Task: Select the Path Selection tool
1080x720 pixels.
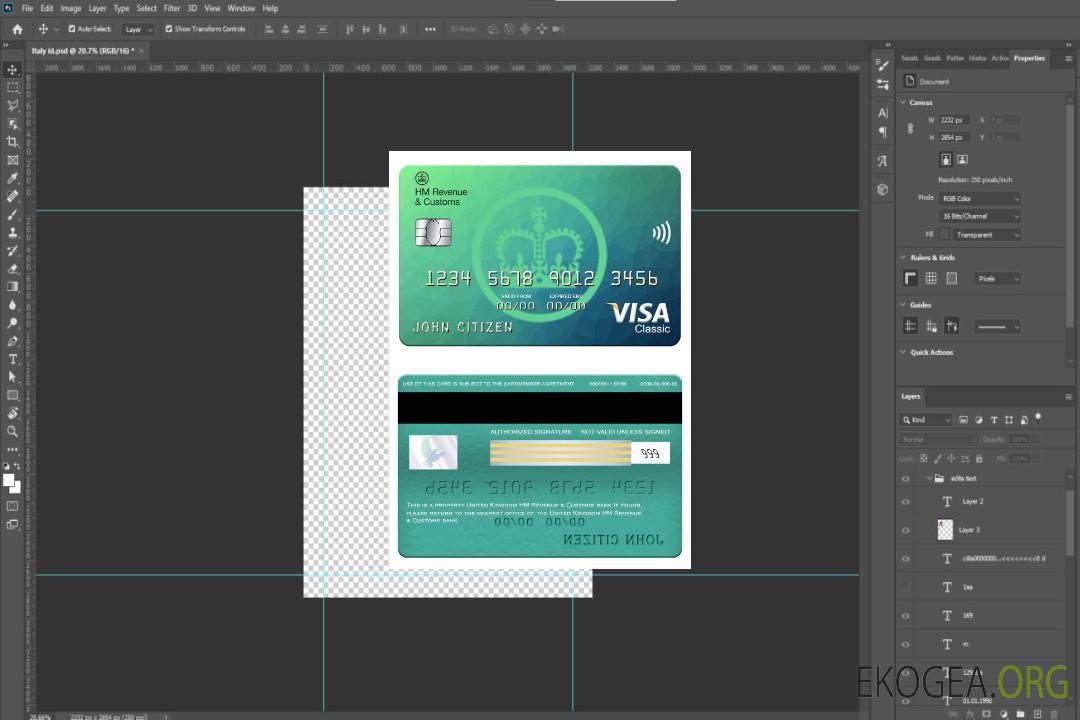Action: (12, 377)
